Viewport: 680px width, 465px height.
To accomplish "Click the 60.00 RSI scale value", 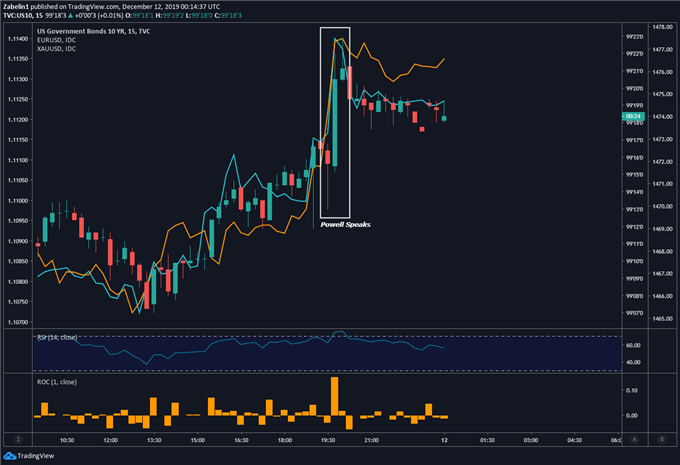I will (633, 345).
